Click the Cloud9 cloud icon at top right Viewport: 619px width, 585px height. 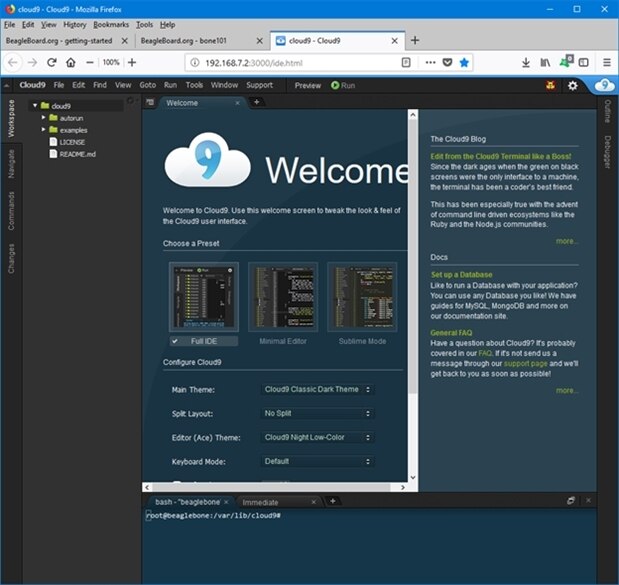point(604,86)
